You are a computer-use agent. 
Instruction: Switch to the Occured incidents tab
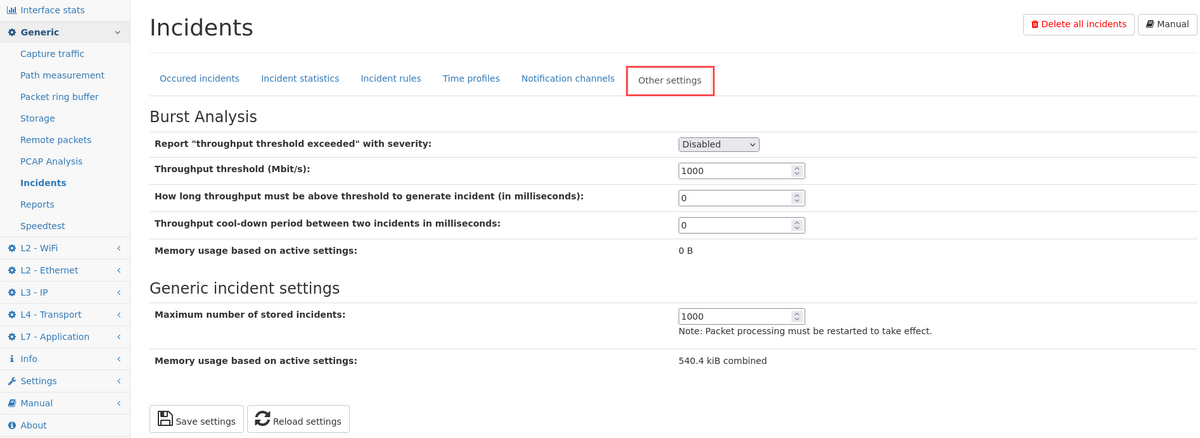(x=199, y=79)
